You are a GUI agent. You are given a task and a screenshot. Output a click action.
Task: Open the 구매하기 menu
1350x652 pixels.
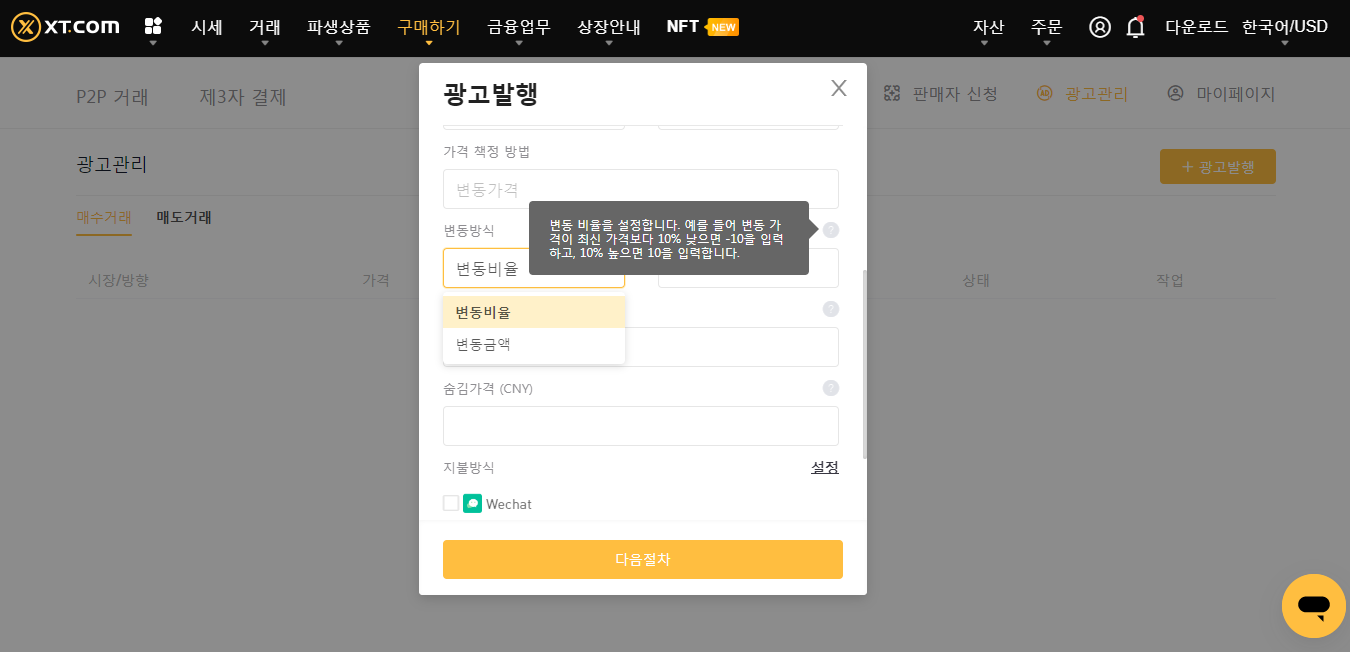tap(429, 27)
